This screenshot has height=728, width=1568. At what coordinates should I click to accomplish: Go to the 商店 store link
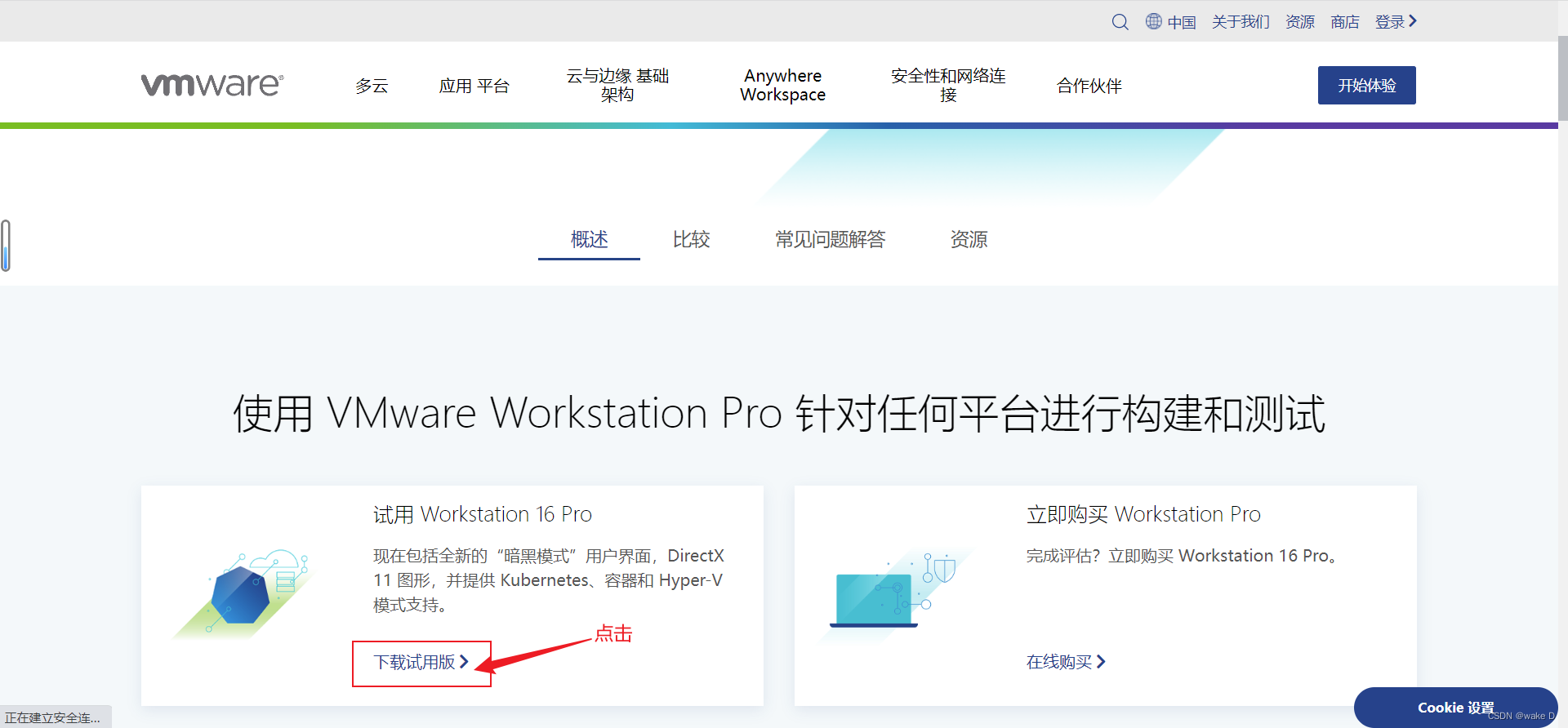[x=1344, y=22]
